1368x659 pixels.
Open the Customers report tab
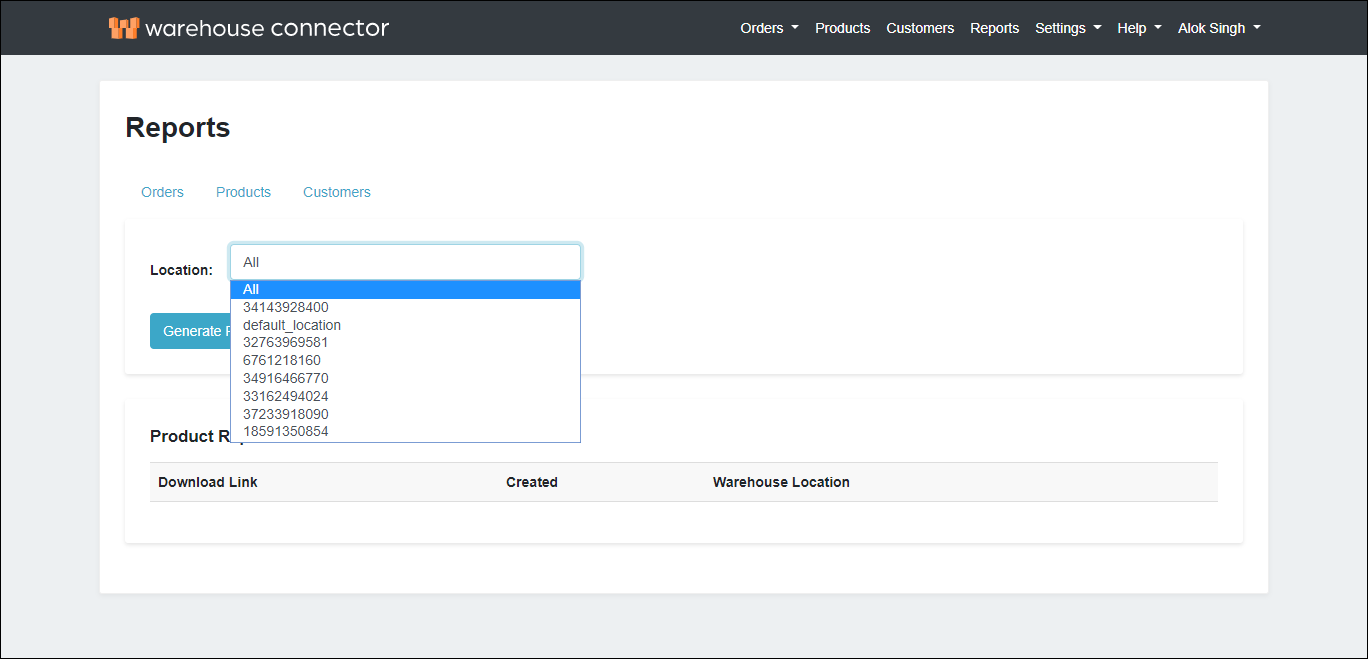(x=336, y=192)
